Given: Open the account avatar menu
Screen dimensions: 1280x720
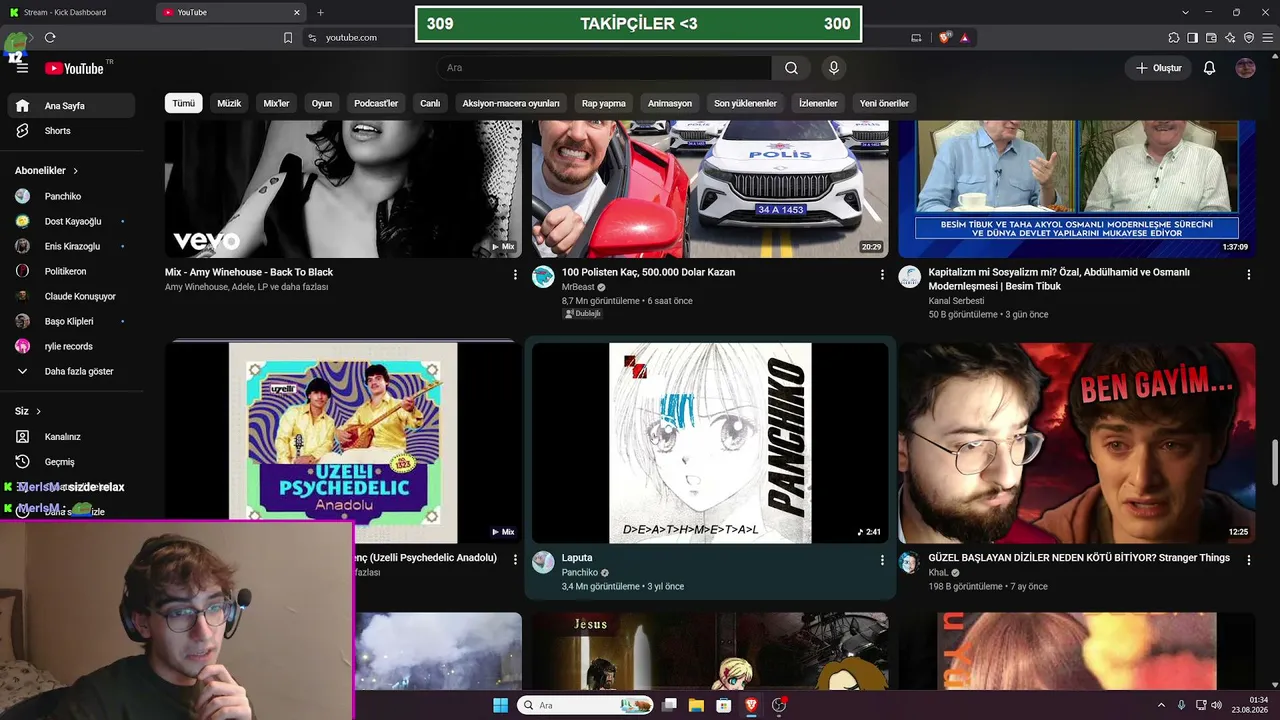Looking at the screenshot, I should [1245, 68].
